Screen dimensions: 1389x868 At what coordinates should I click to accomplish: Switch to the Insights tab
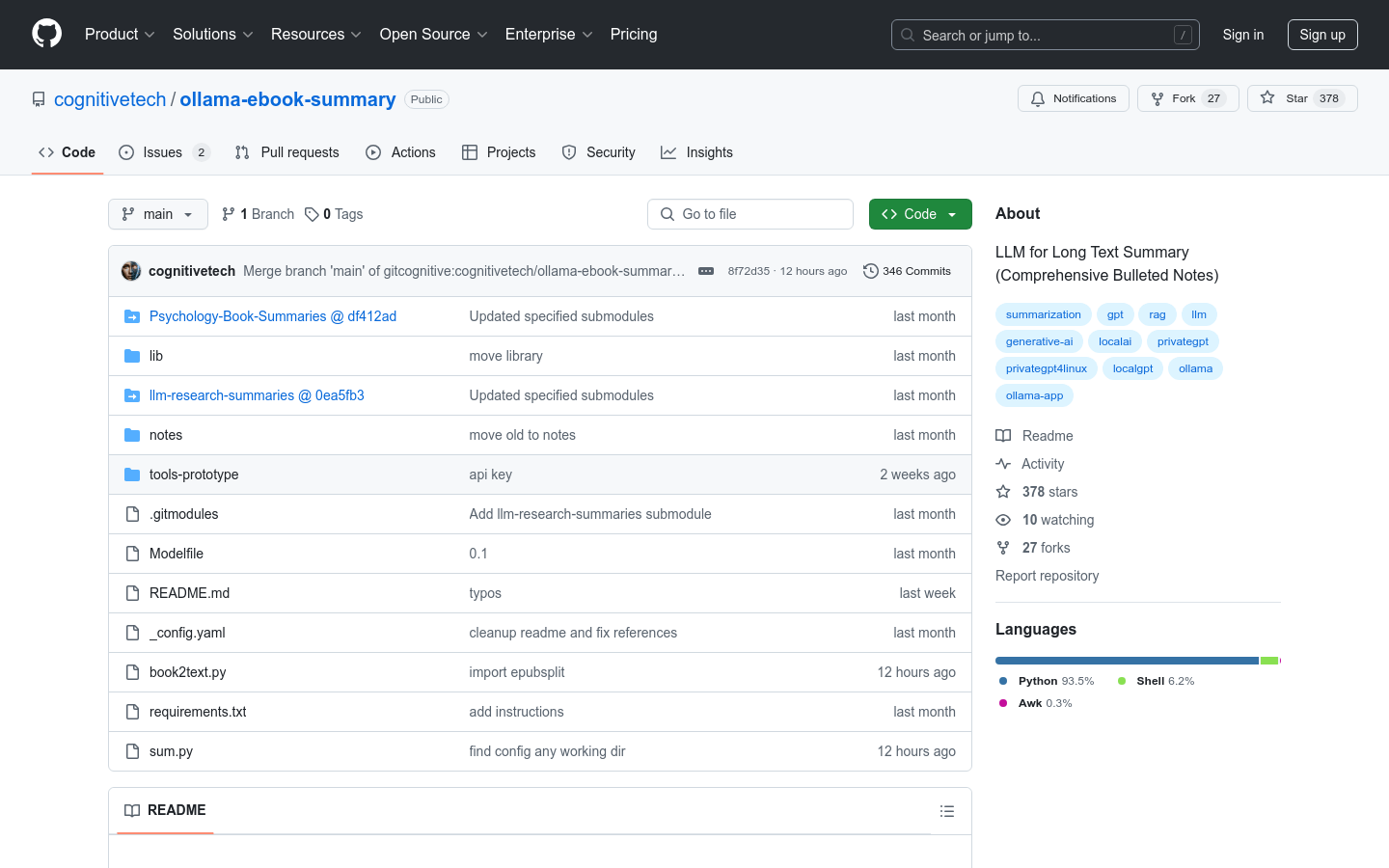coord(696,152)
